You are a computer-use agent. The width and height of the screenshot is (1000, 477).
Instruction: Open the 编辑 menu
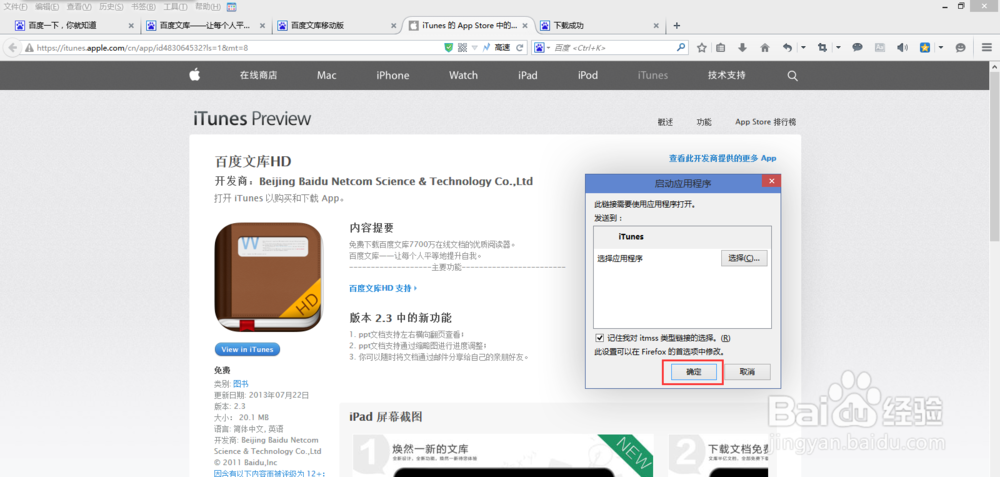[47, 7]
